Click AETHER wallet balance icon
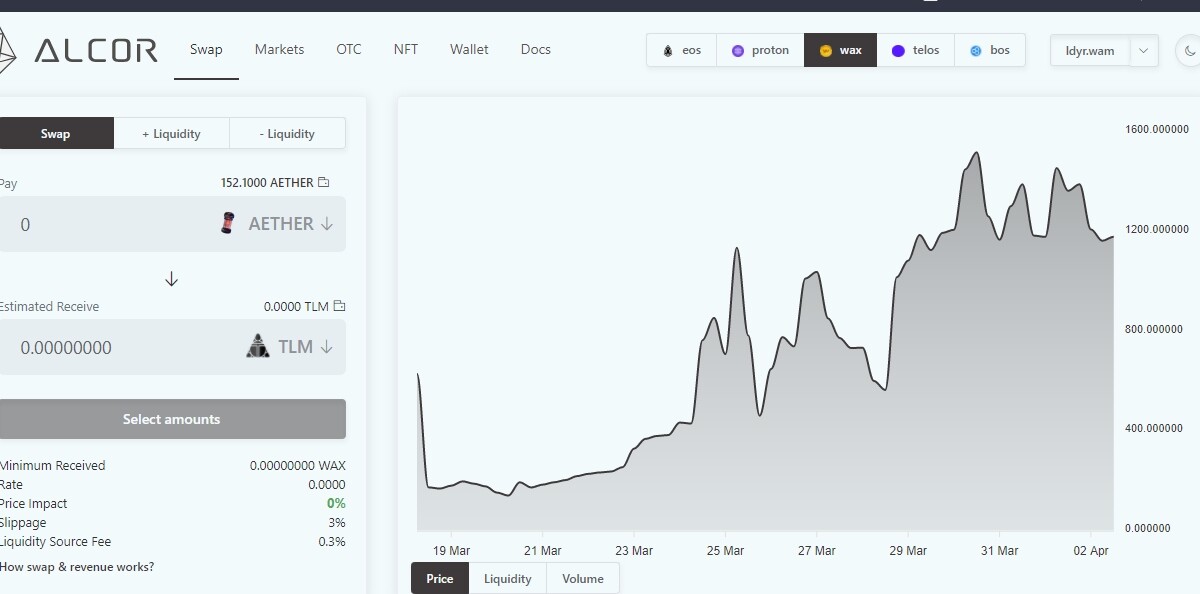The image size is (1200, 594). click(x=323, y=182)
